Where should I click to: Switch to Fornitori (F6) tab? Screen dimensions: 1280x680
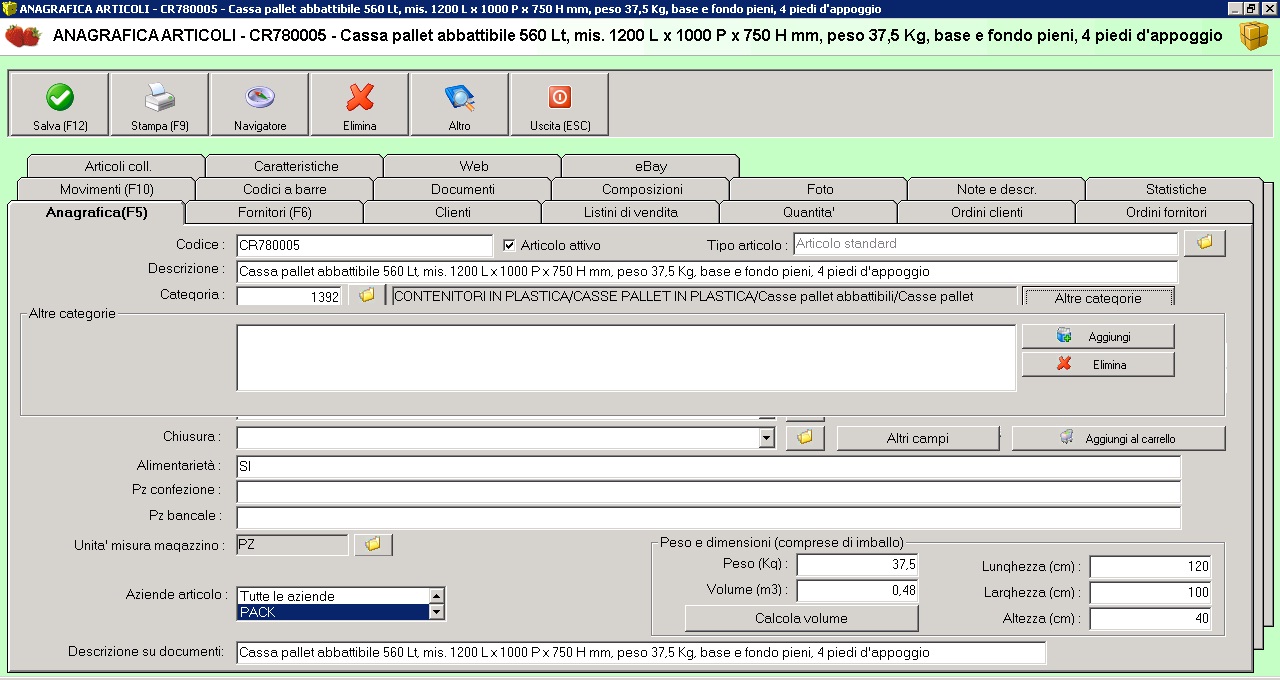pyautogui.click(x=274, y=212)
